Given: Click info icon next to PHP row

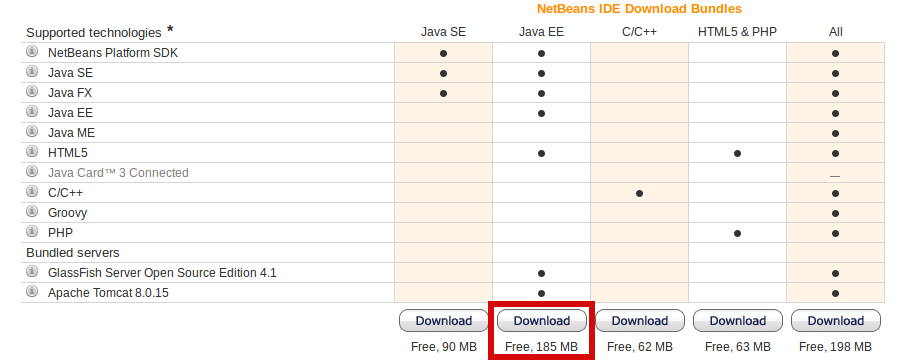Looking at the screenshot, I should point(32,231).
